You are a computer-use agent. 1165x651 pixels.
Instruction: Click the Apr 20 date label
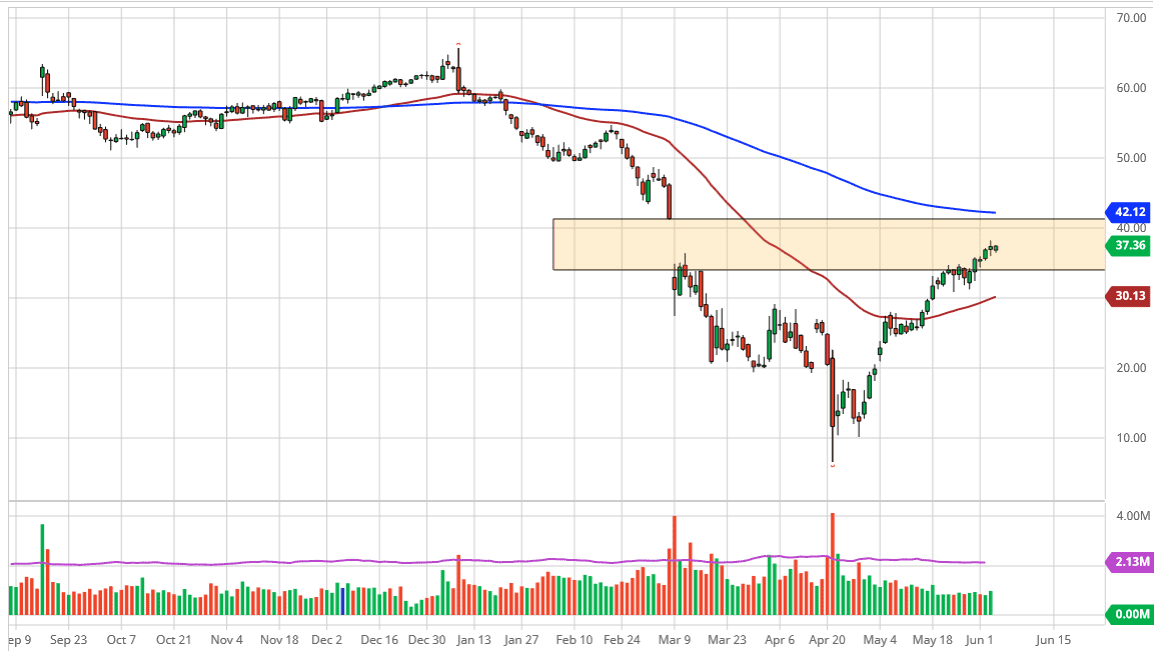828,639
